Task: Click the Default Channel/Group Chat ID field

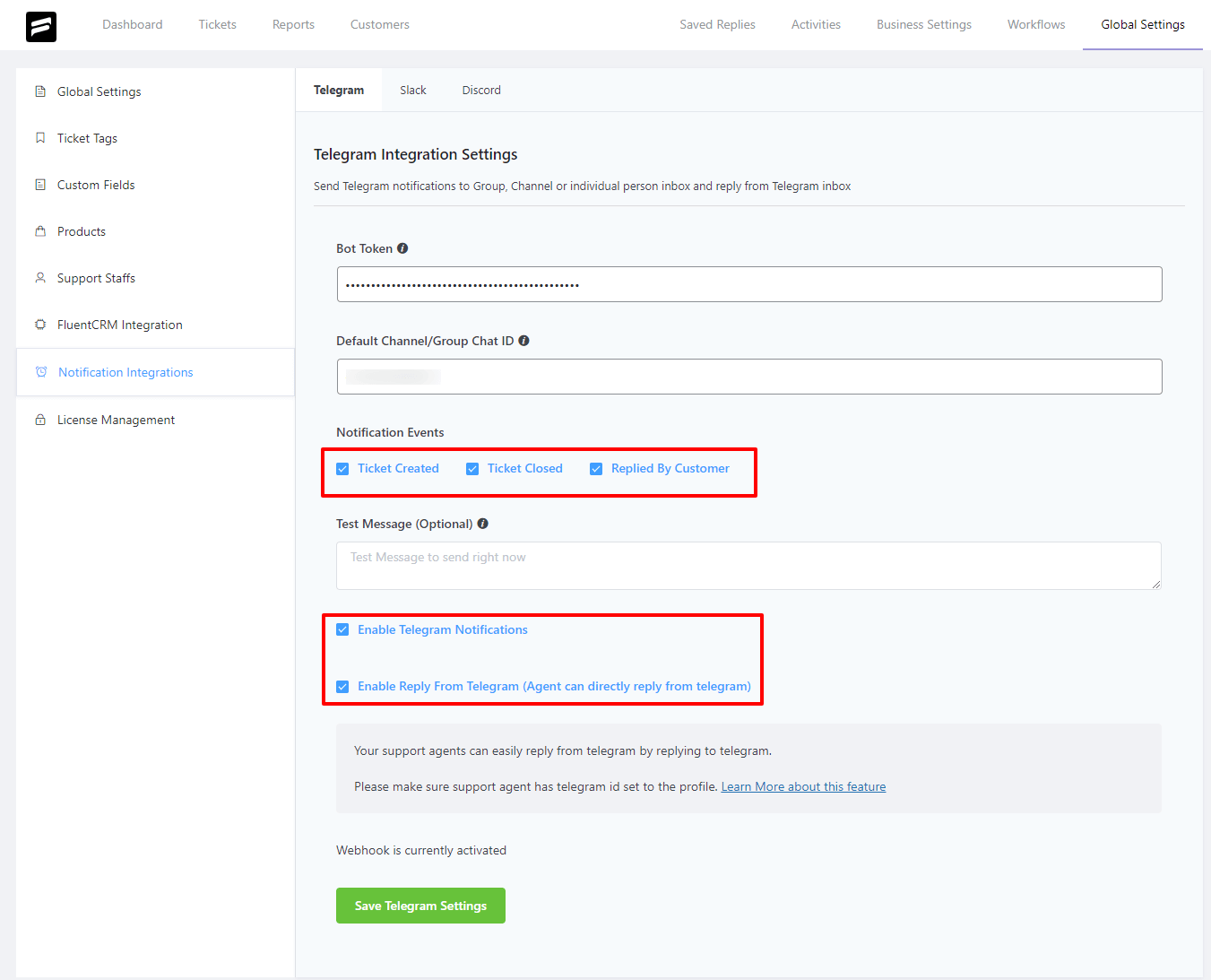Action: coord(749,377)
